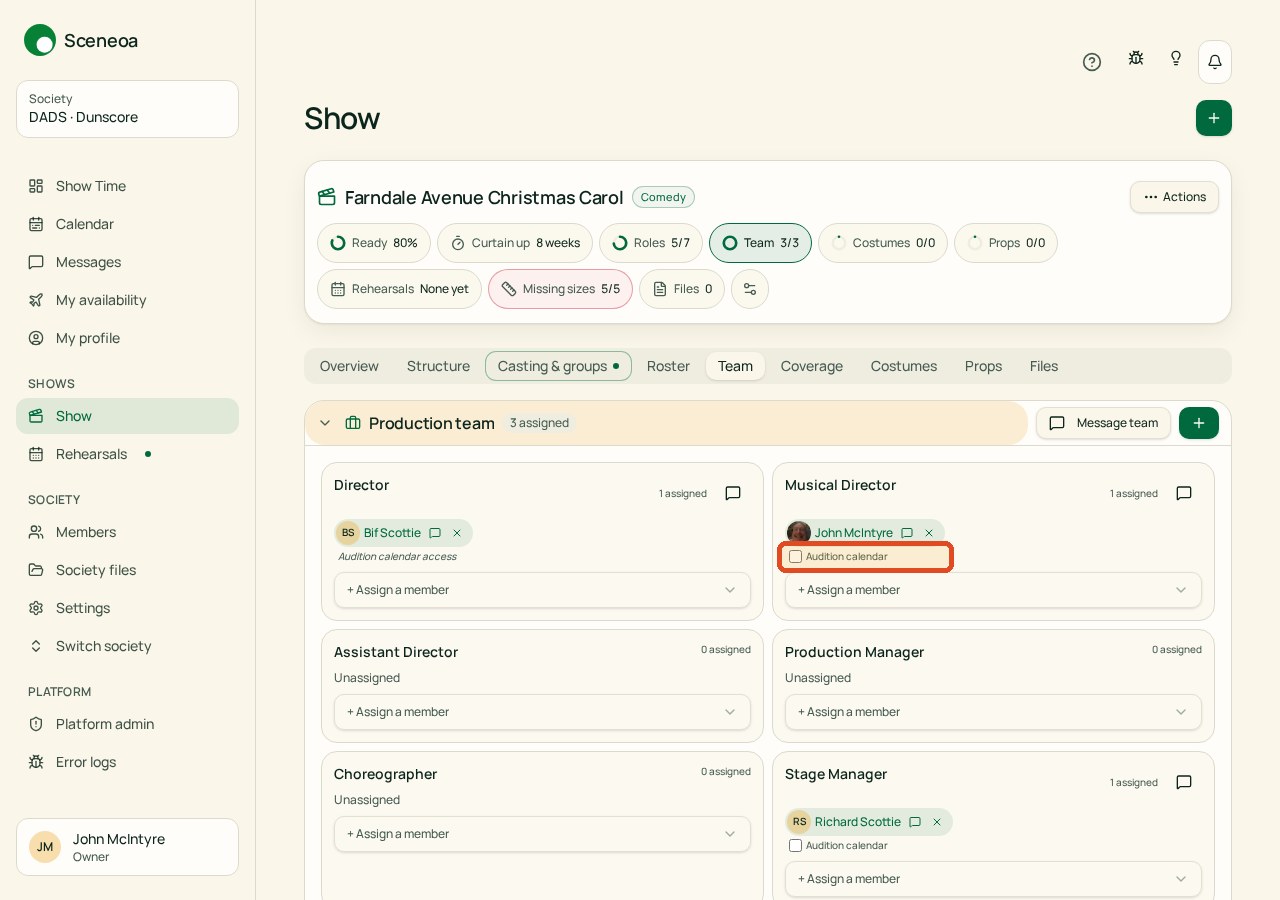
Task: Click the green plus button beside Show heading
Action: [1214, 118]
